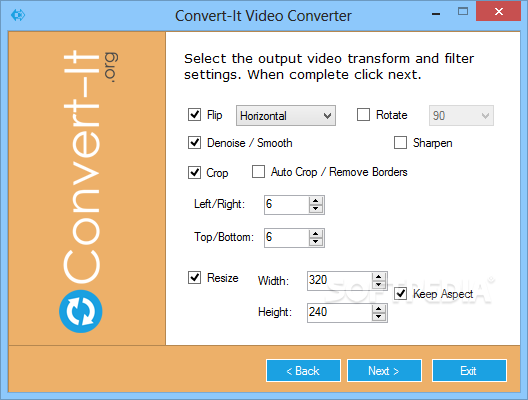Proceed with the Next button
The image size is (528, 400).
pyautogui.click(x=384, y=371)
